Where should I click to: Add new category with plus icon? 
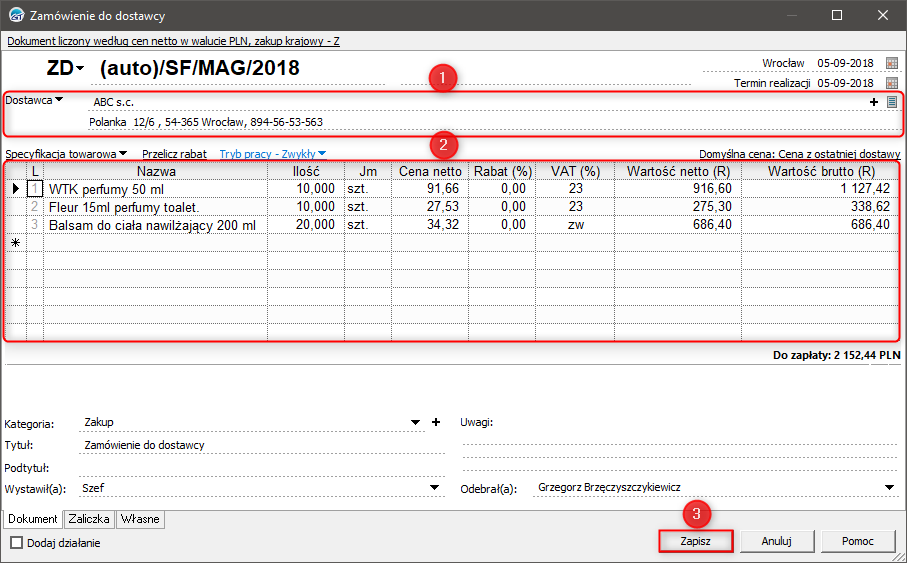436,422
